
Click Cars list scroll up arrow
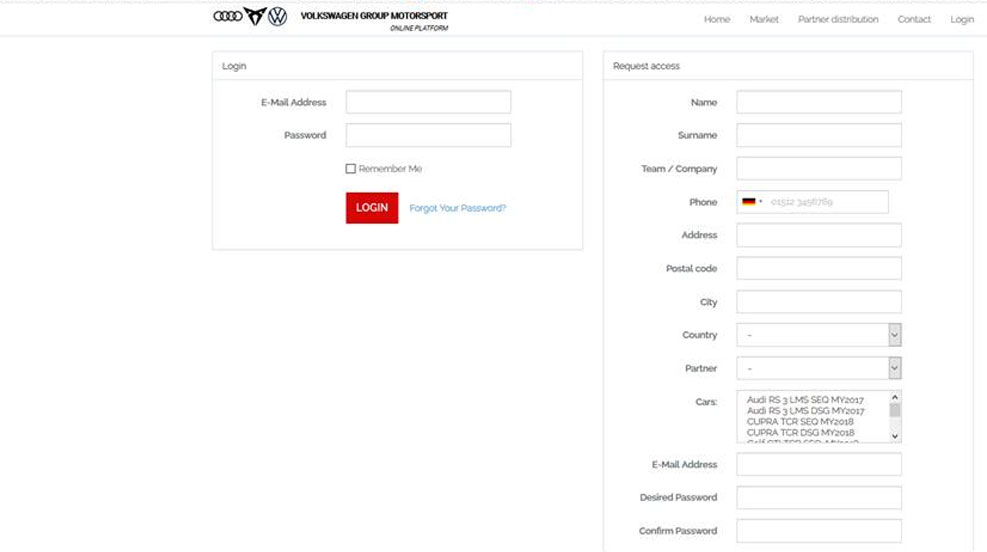click(x=894, y=397)
